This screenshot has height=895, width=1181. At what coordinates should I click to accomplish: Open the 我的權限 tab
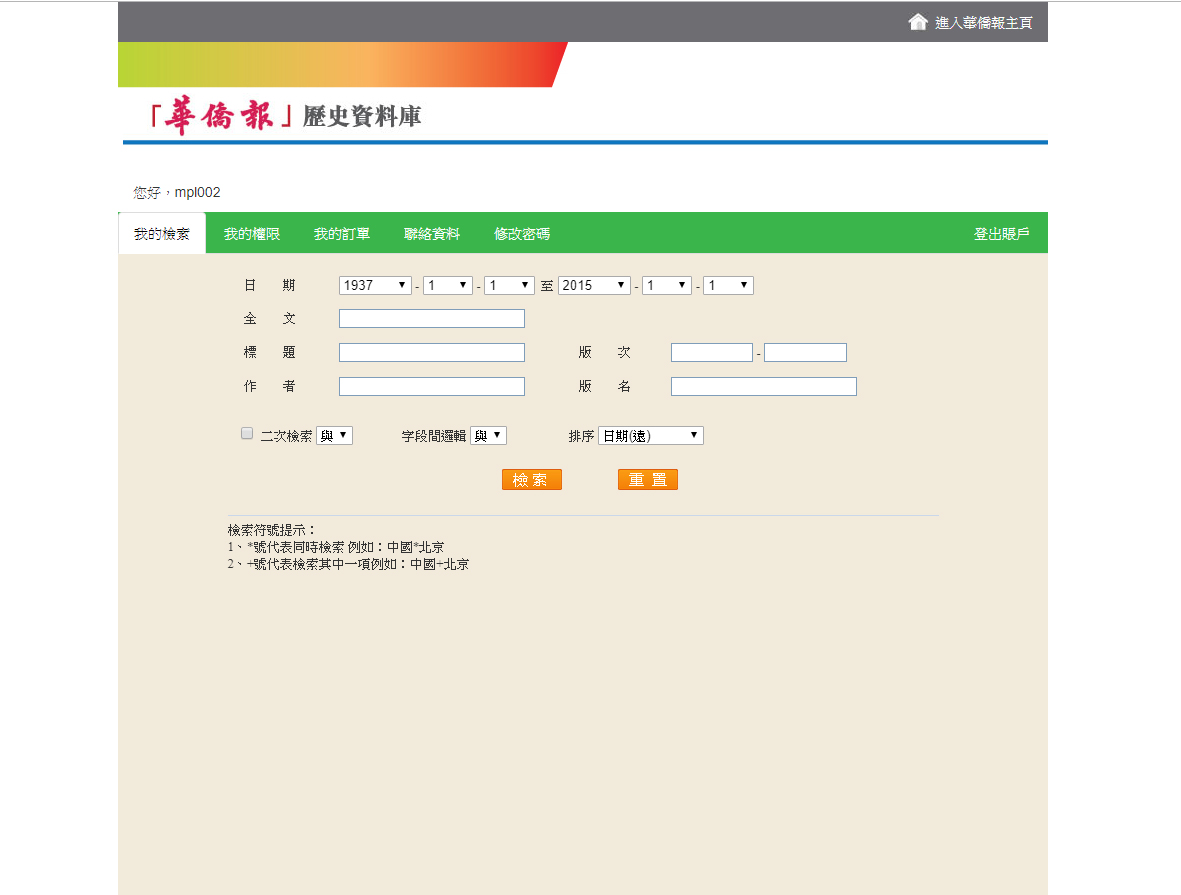(x=252, y=234)
